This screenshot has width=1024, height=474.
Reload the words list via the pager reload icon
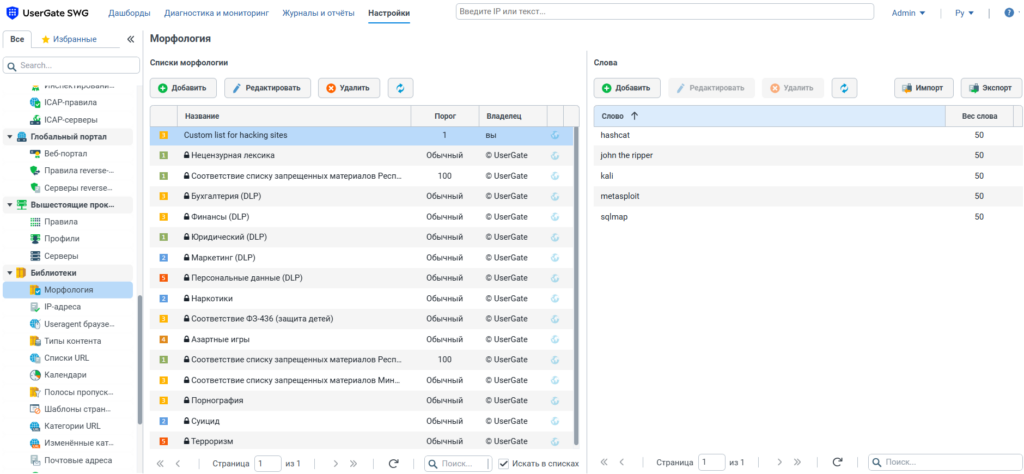[837, 462]
